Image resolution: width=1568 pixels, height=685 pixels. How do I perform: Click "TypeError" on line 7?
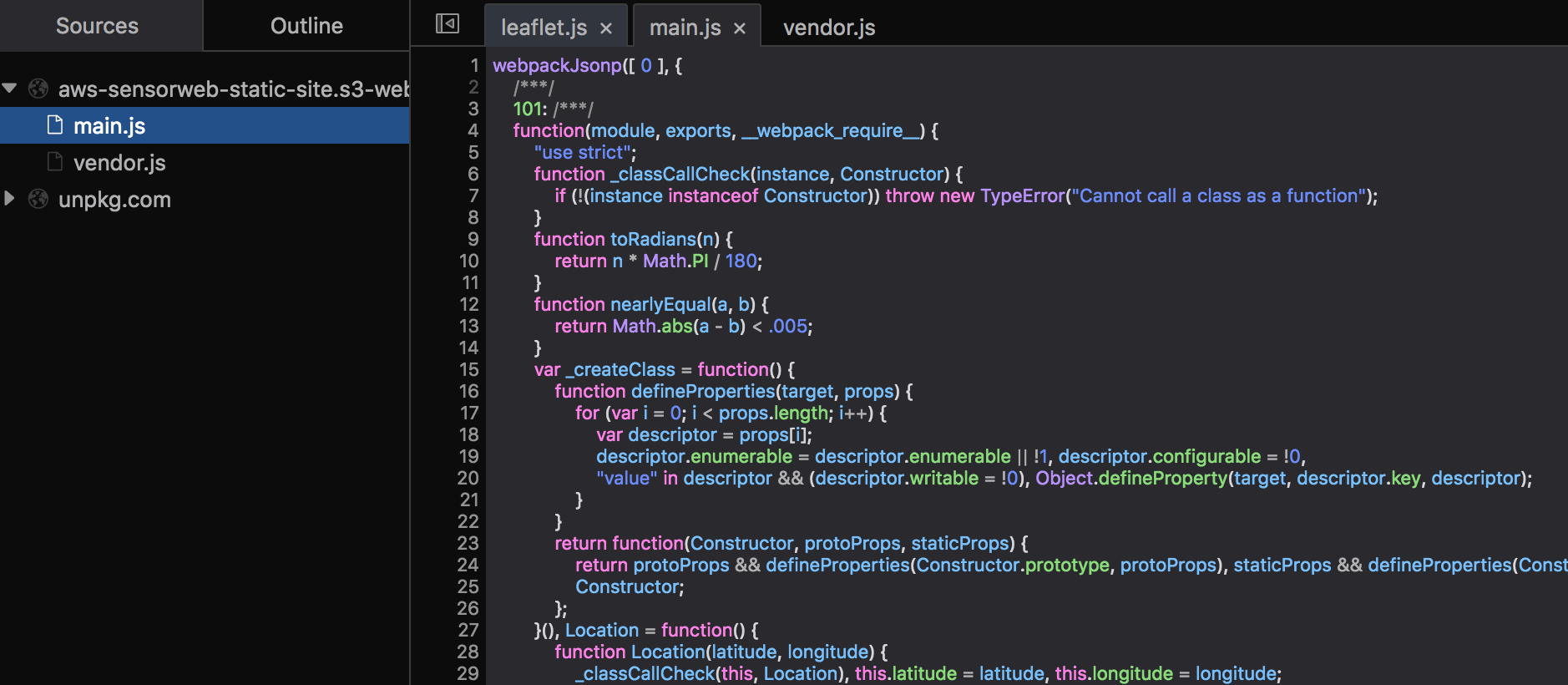(1023, 195)
